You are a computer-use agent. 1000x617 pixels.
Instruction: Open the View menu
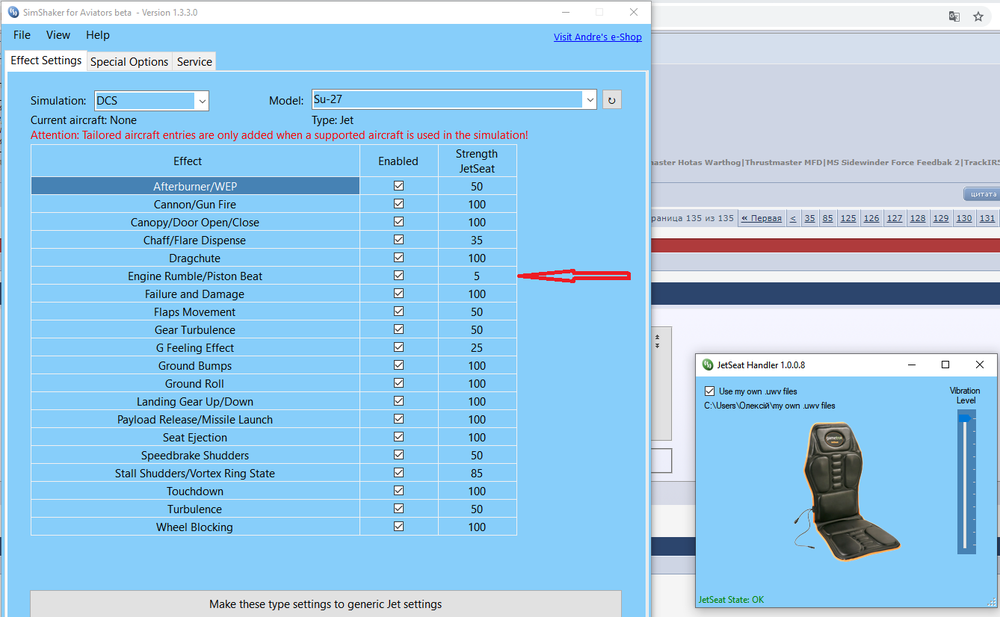tap(58, 35)
